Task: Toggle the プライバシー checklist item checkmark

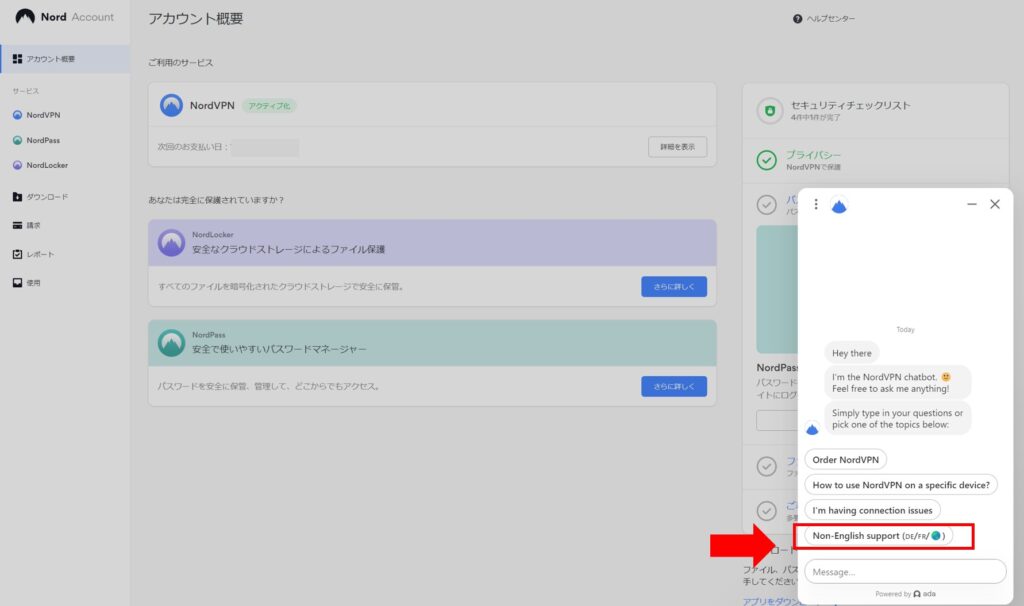Action: point(767,159)
